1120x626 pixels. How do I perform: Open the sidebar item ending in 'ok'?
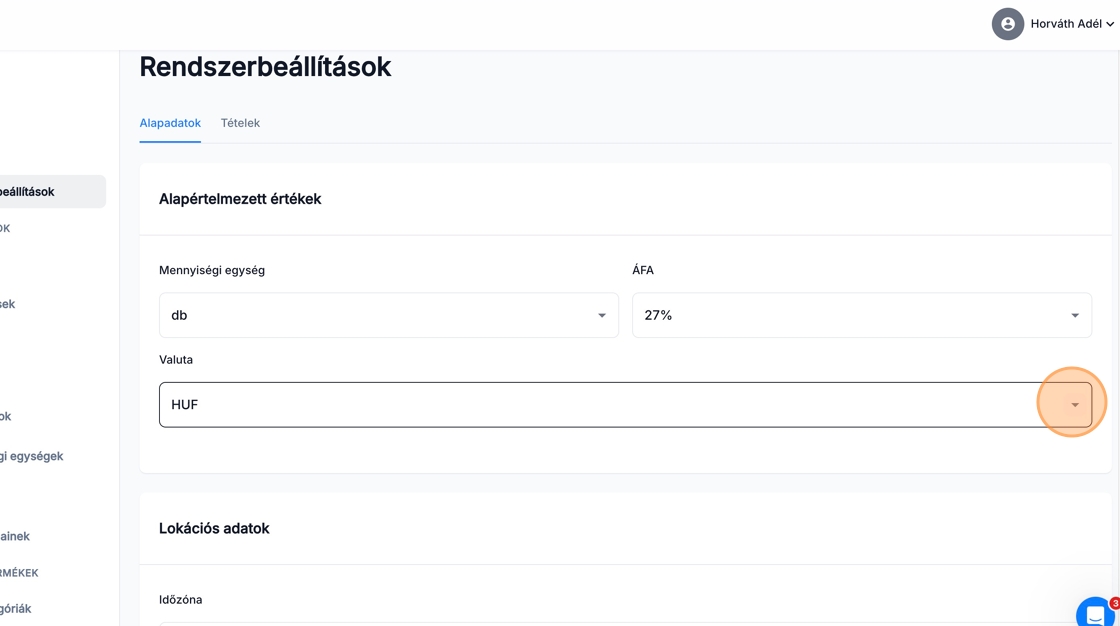(x=6, y=416)
